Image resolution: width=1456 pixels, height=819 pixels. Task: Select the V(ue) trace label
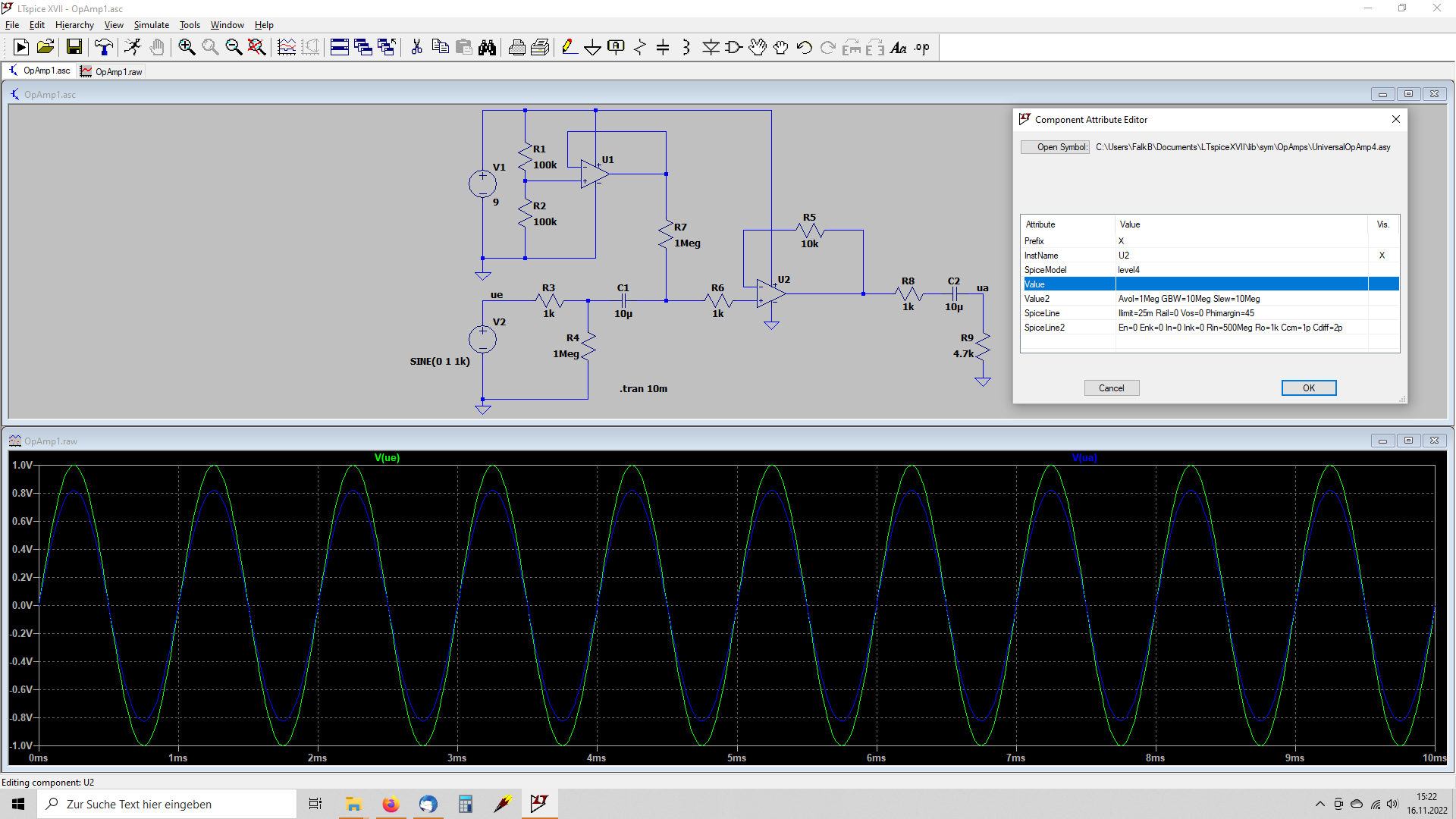point(387,457)
